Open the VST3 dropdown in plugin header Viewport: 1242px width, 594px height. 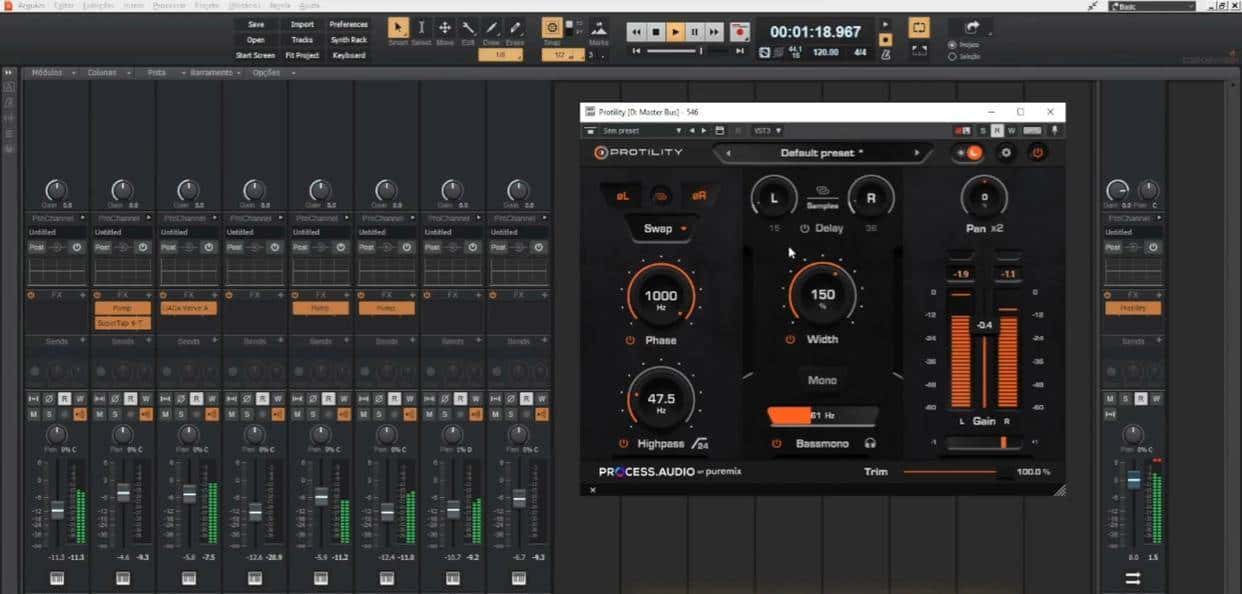coord(769,130)
